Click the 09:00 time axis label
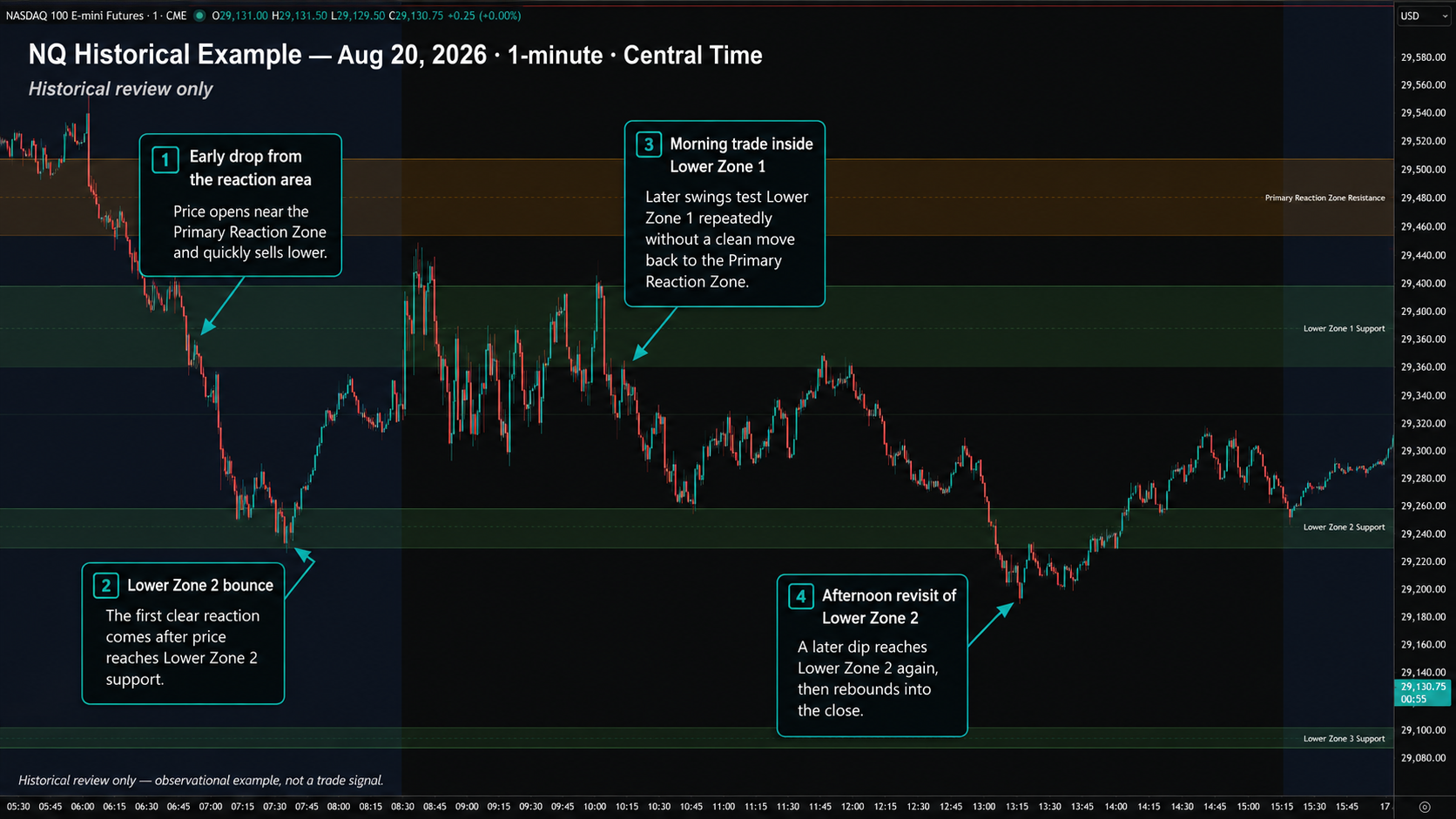1456x819 pixels. [467, 807]
